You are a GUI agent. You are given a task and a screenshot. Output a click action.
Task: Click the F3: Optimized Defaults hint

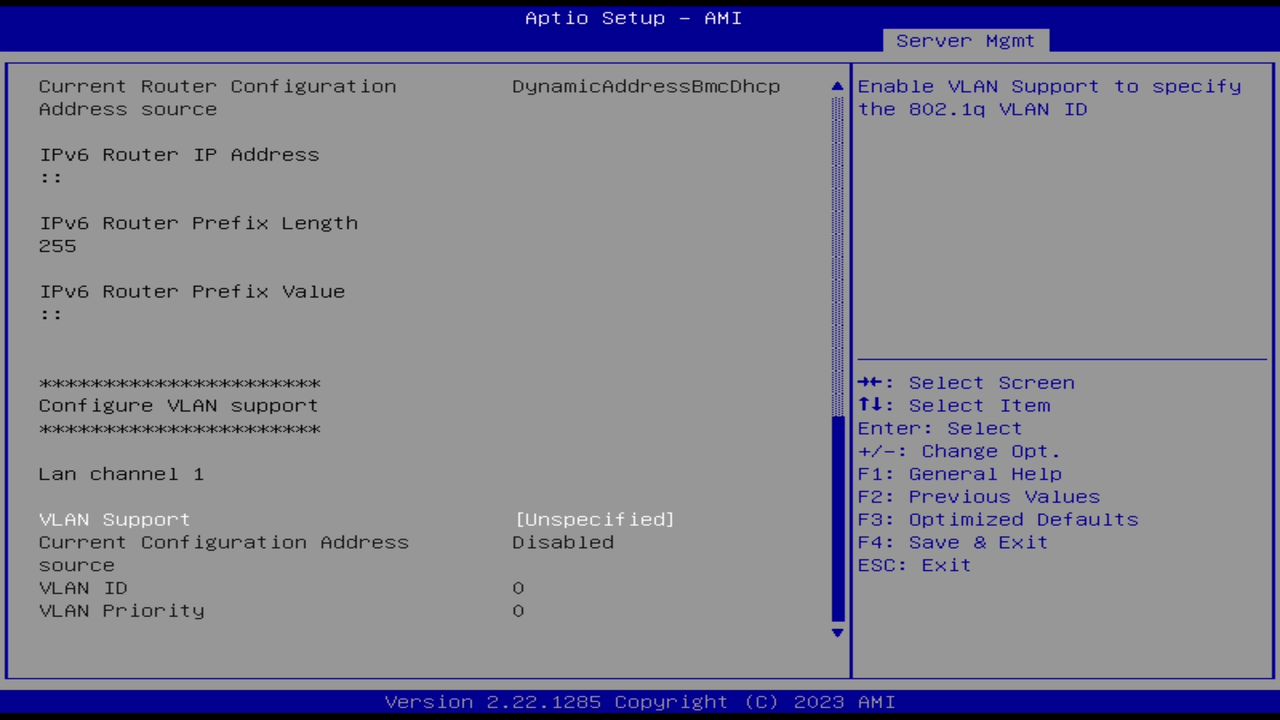(998, 520)
